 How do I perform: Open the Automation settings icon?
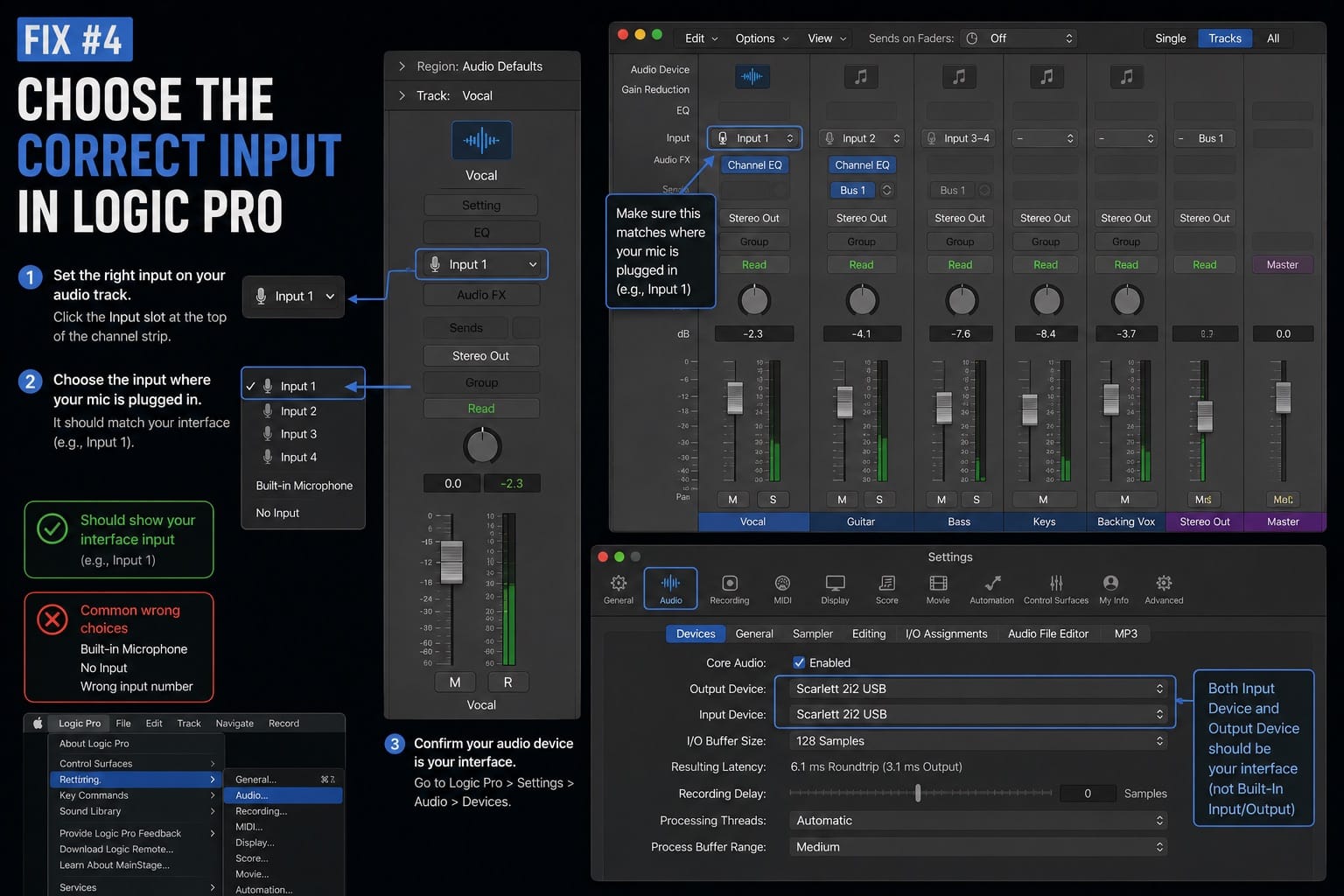(x=992, y=589)
